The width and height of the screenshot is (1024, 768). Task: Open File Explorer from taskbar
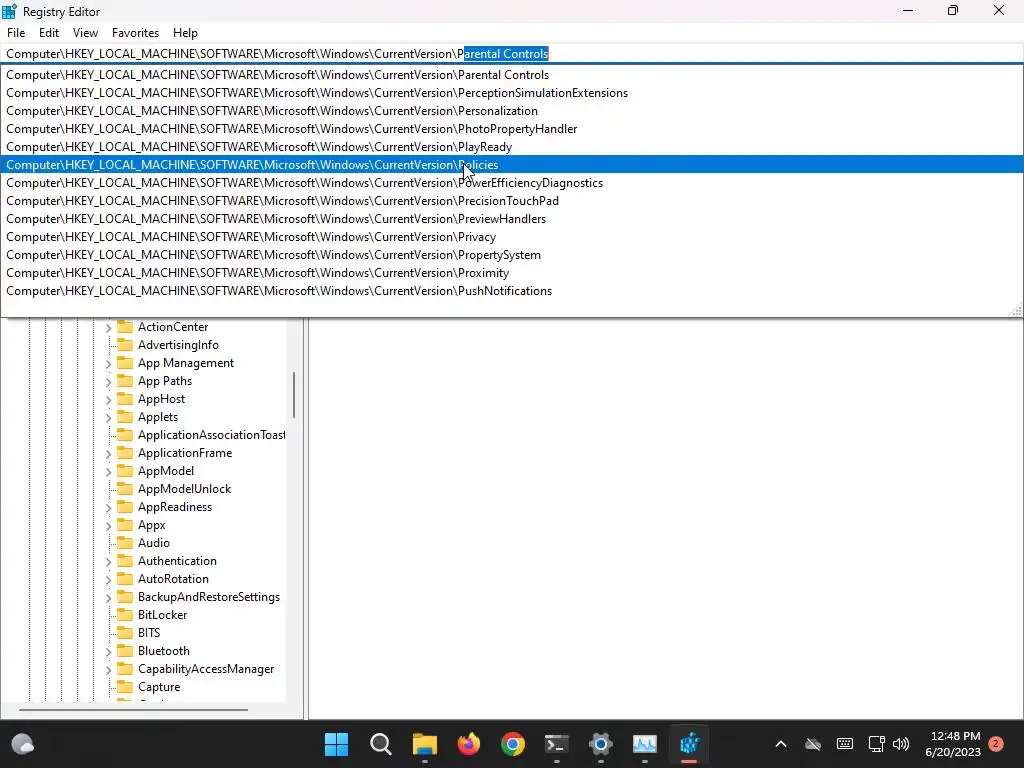[424, 744]
